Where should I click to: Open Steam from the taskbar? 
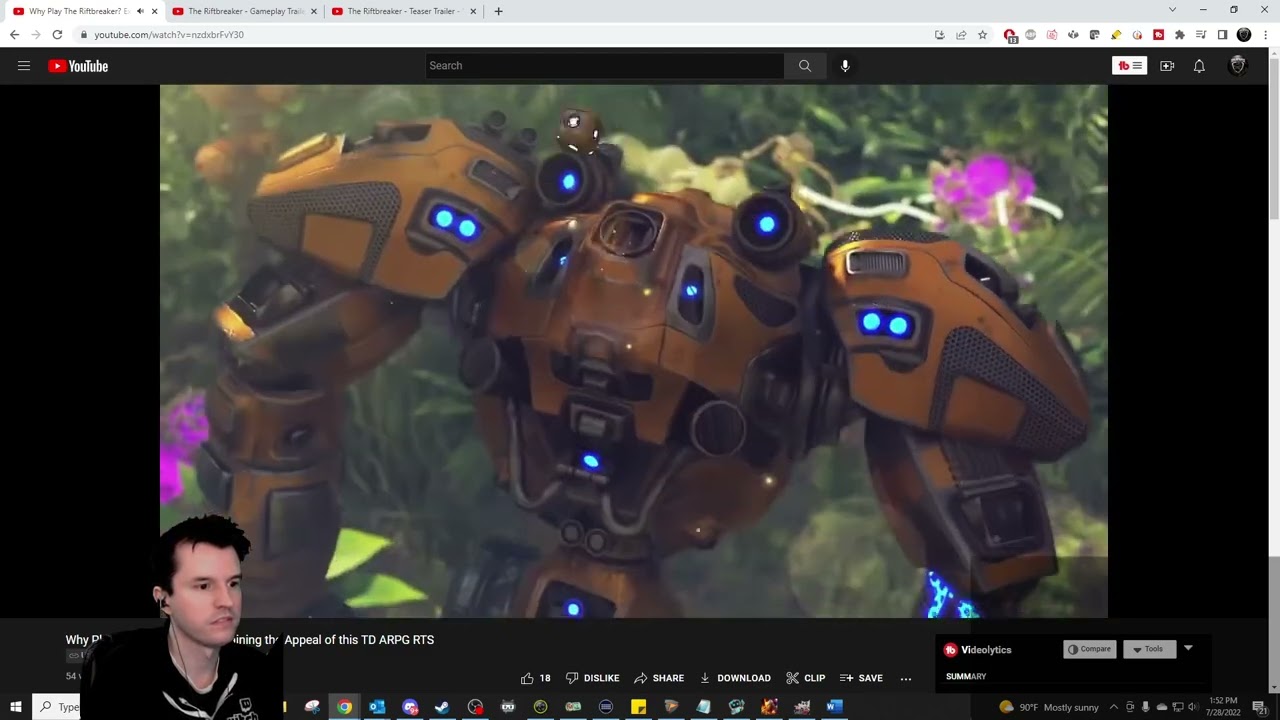(442, 707)
